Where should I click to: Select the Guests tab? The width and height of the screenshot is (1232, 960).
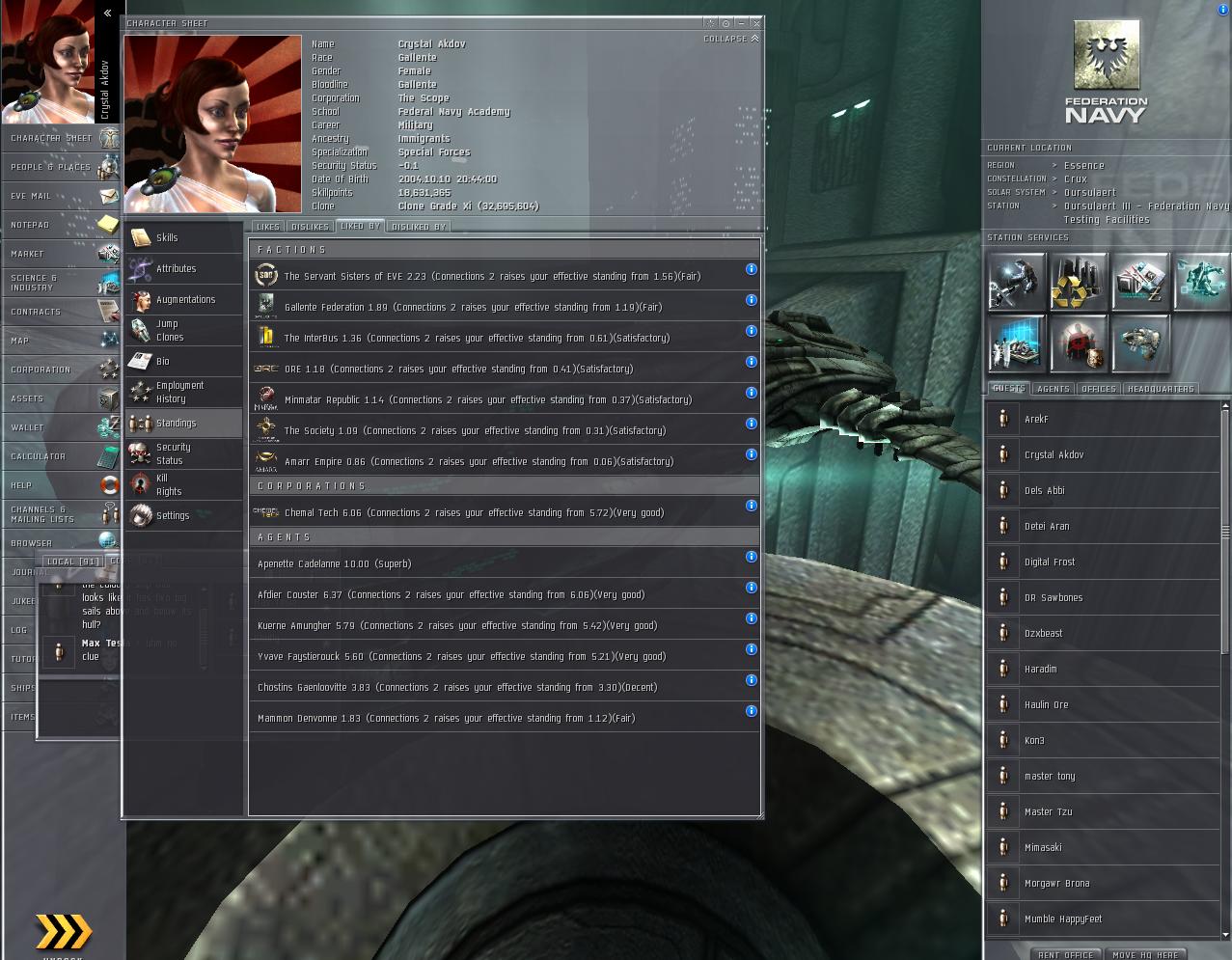pyautogui.click(x=1008, y=388)
